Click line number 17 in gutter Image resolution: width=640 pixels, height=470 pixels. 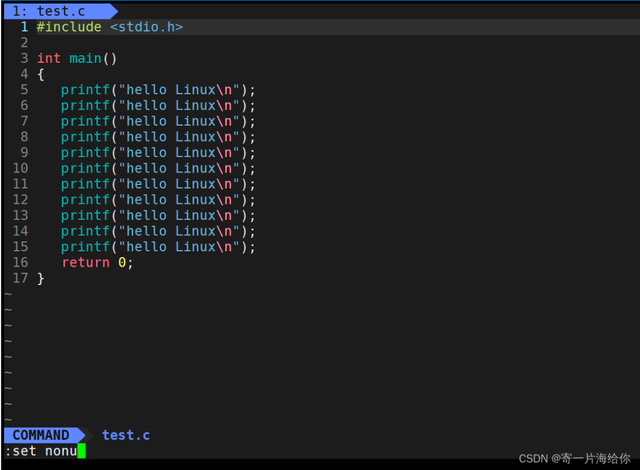[x=20, y=278]
